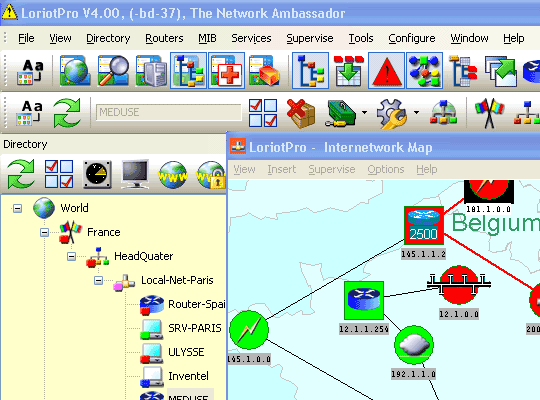Click the crossed flags icon in toolbar

(489, 113)
